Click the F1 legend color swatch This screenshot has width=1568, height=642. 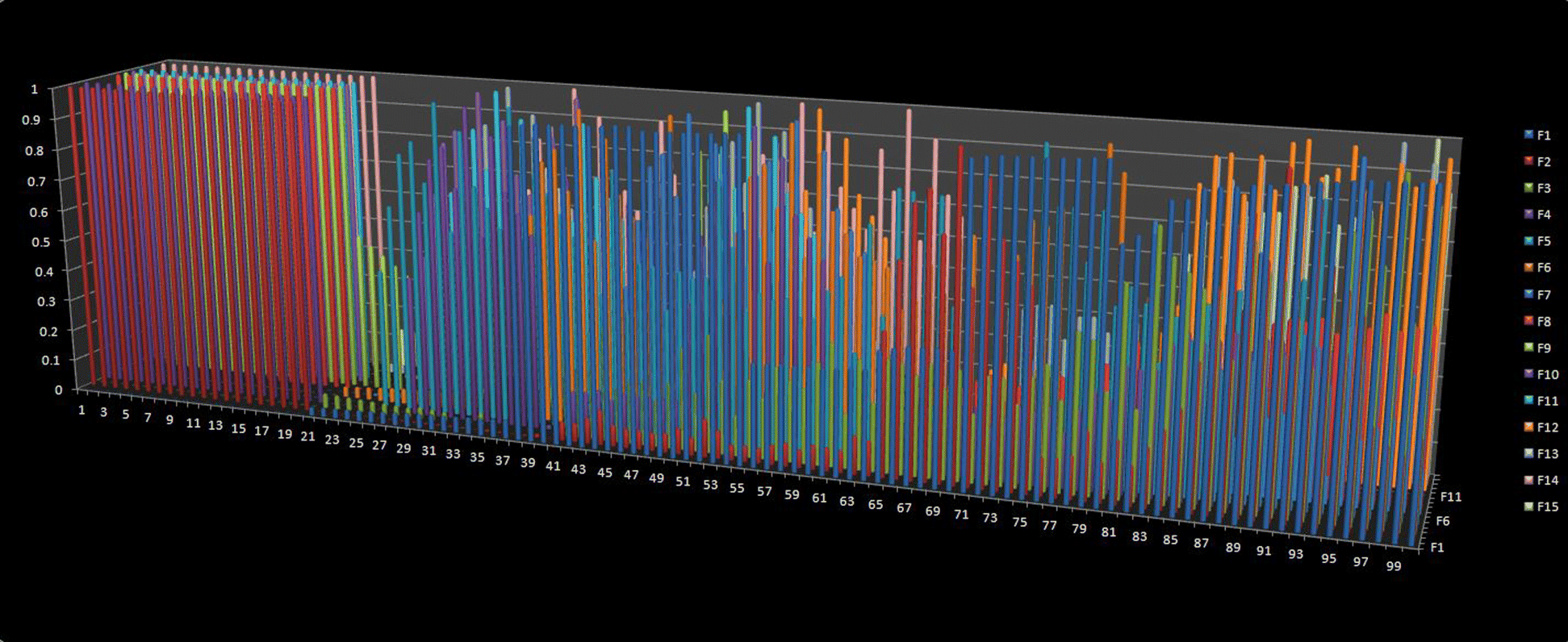click(1528, 135)
